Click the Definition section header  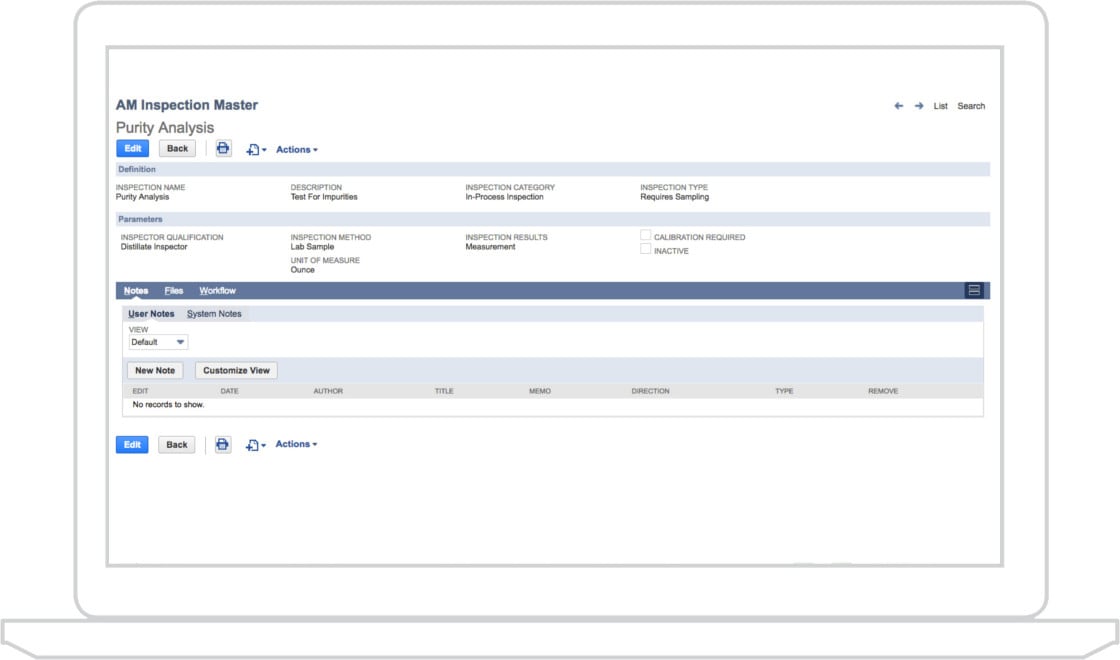click(553, 169)
